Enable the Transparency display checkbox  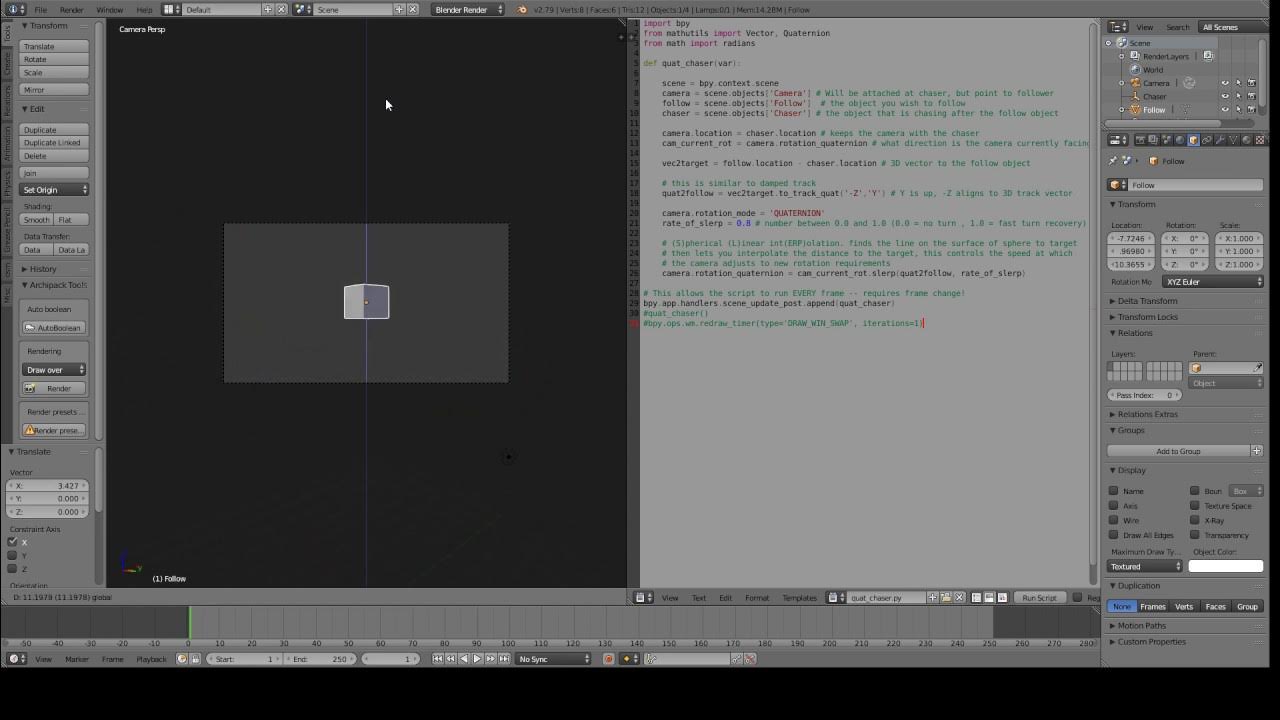(1195, 536)
